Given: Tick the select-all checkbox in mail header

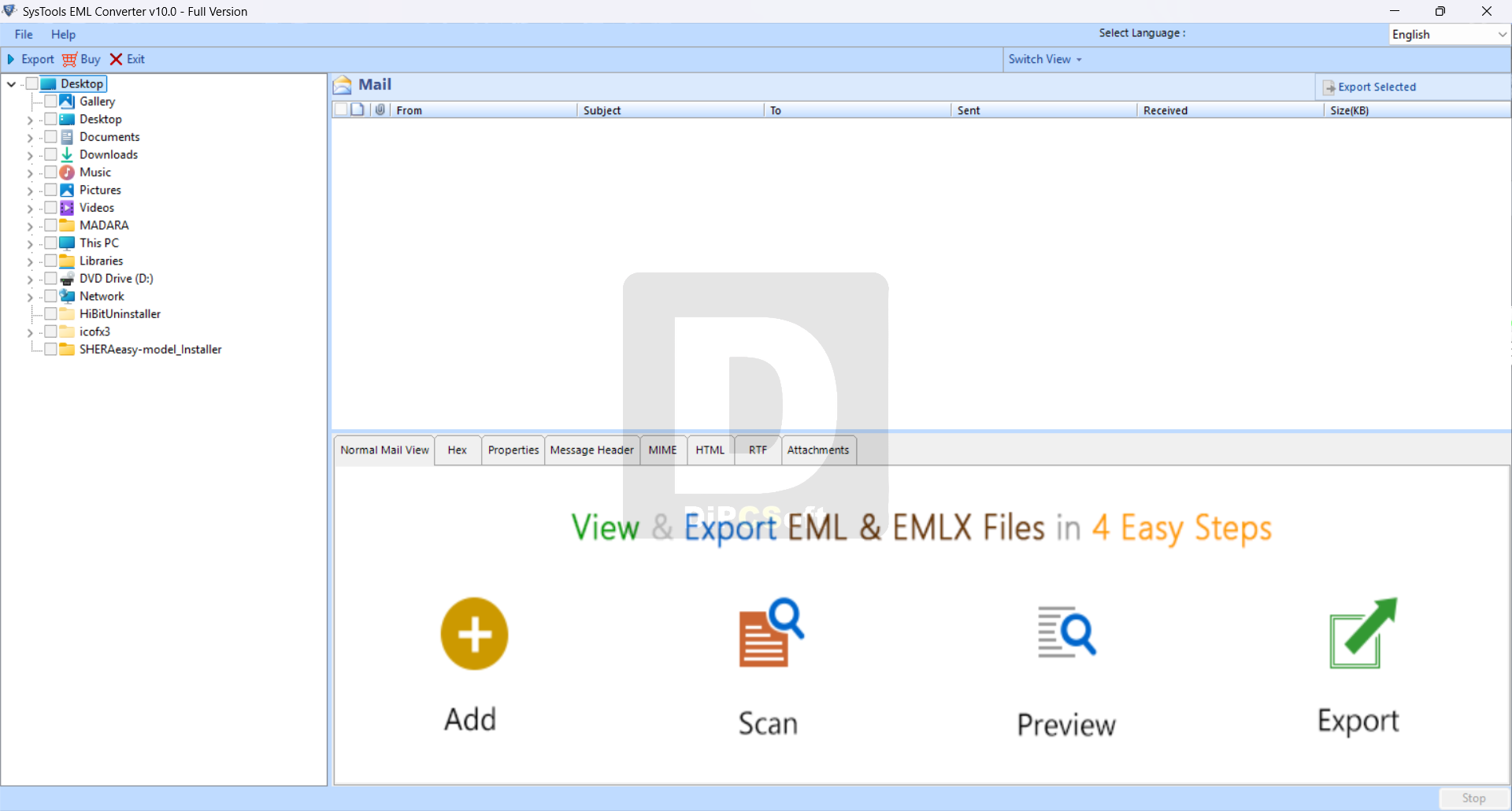Looking at the screenshot, I should click(340, 109).
